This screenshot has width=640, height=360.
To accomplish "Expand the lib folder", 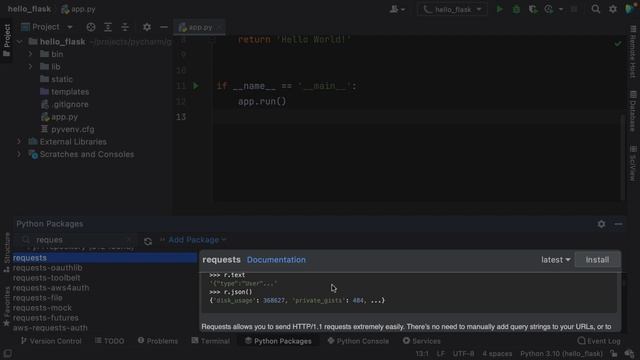I will tap(30, 67).
